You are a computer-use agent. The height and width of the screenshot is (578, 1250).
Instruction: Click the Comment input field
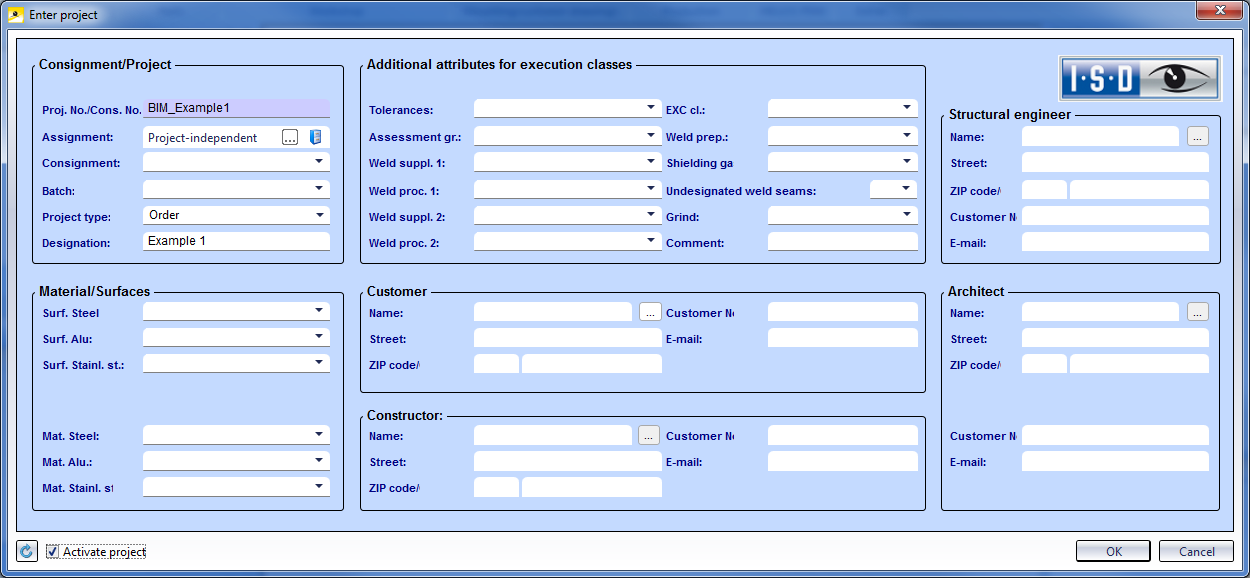(x=842, y=241)
